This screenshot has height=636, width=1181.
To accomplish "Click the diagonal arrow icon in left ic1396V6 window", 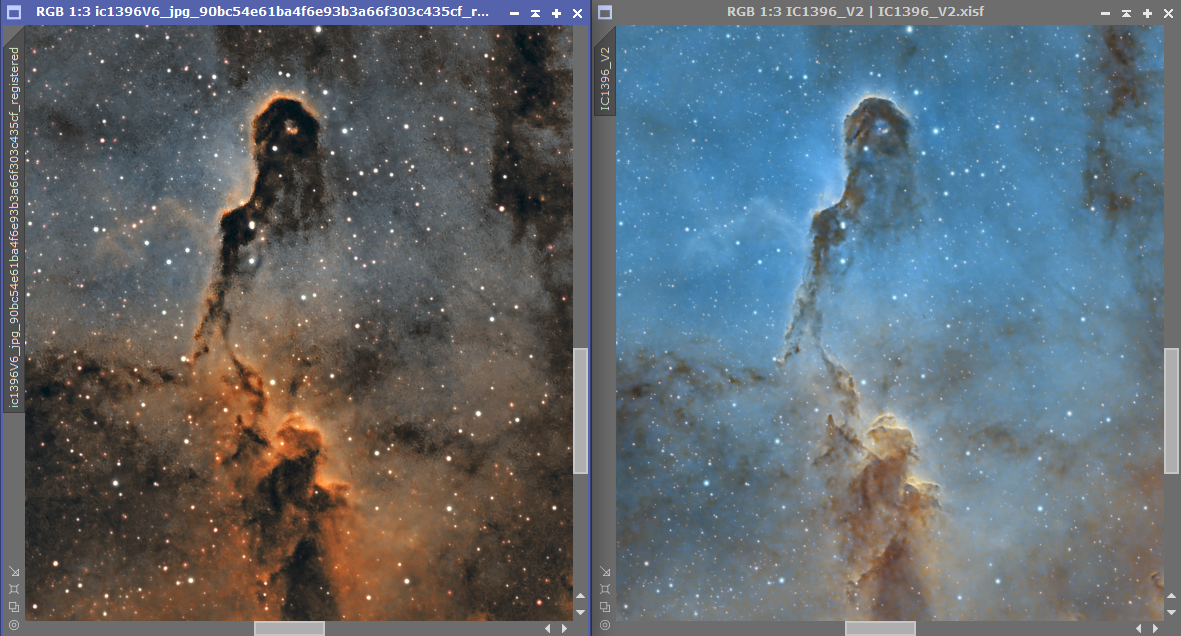I will tap(14, 572).
